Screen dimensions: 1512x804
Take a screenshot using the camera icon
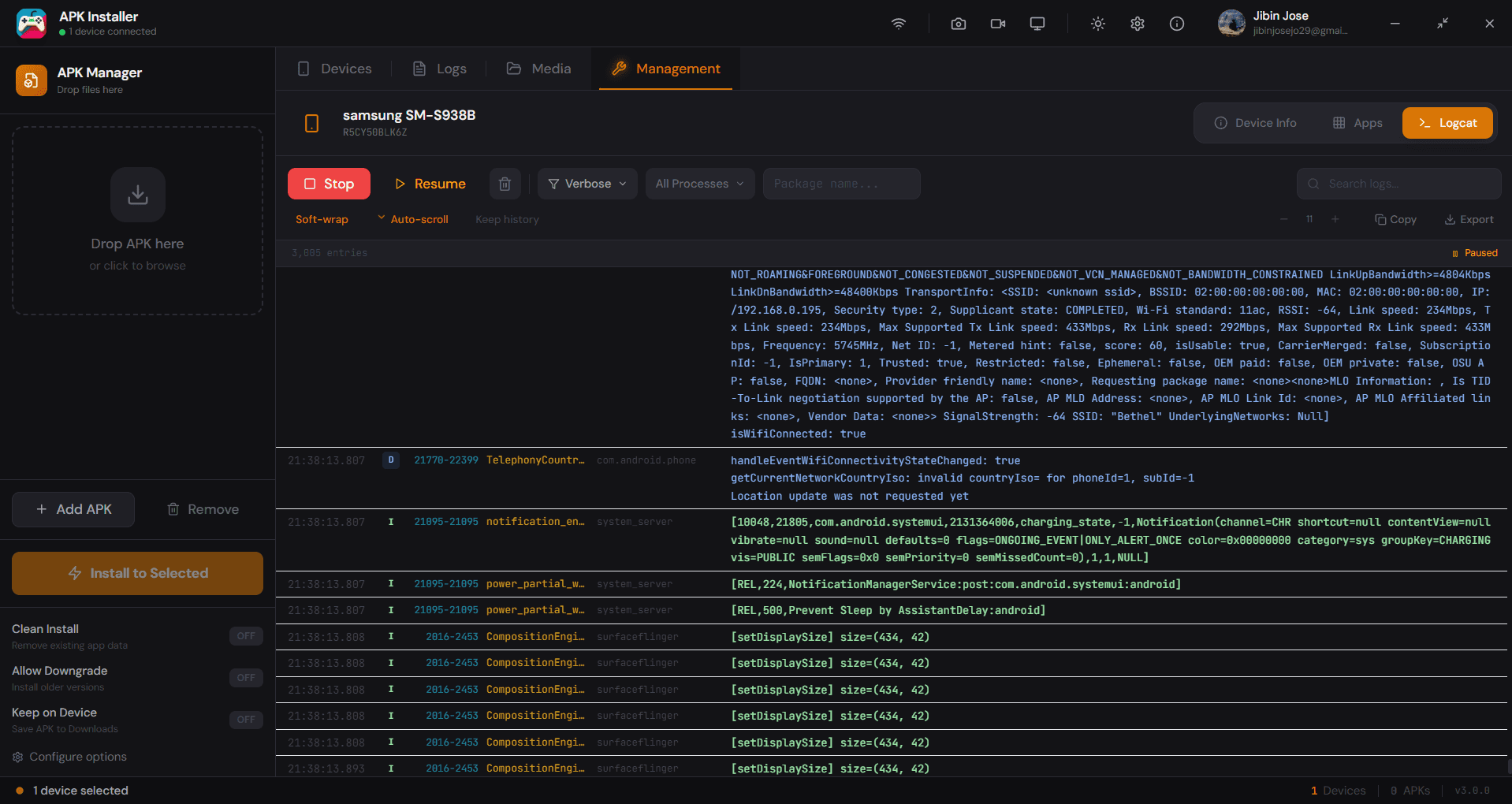[958, 24]
